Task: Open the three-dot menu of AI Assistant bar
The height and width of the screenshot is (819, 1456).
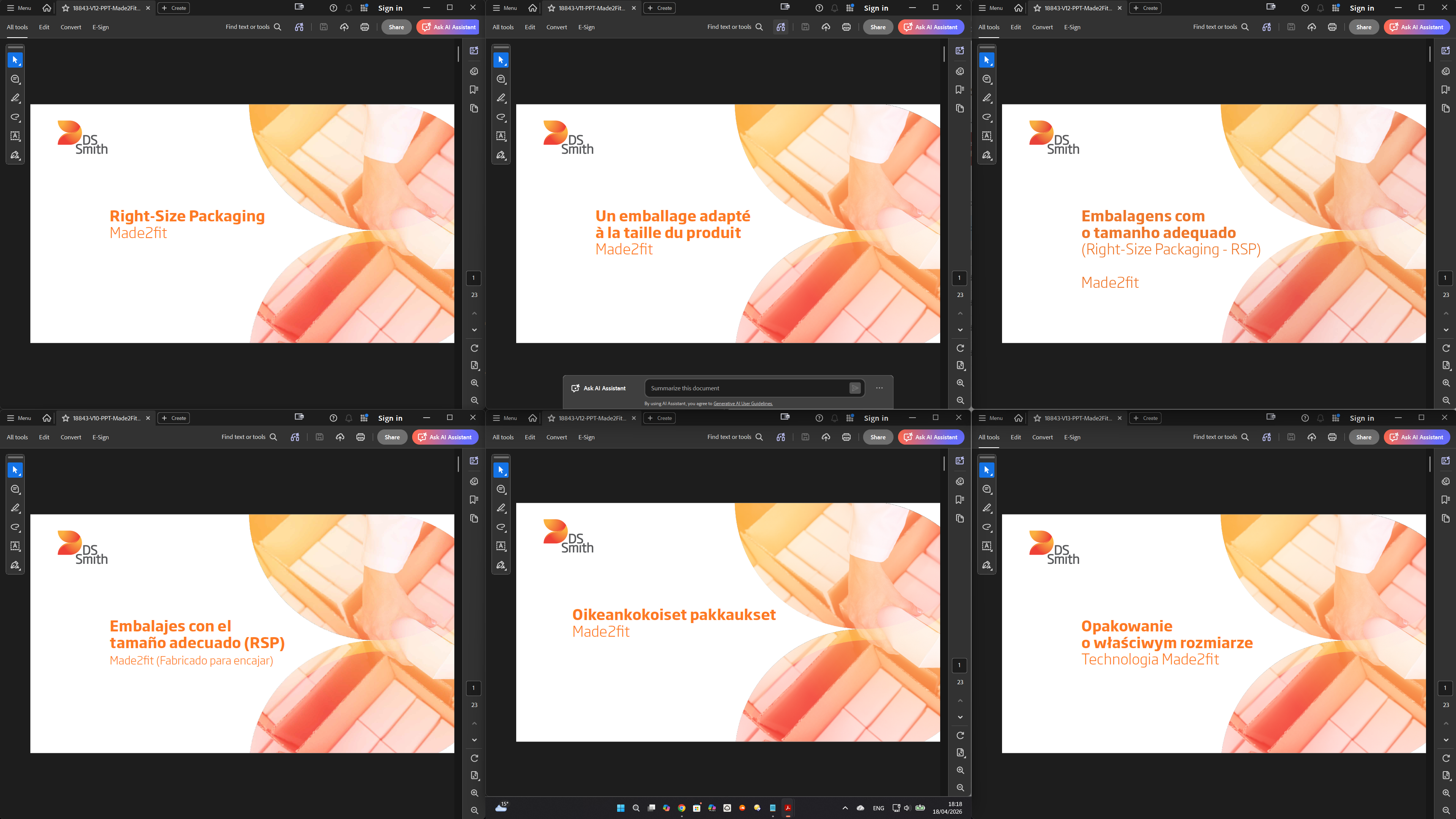Action: point(879,388)
